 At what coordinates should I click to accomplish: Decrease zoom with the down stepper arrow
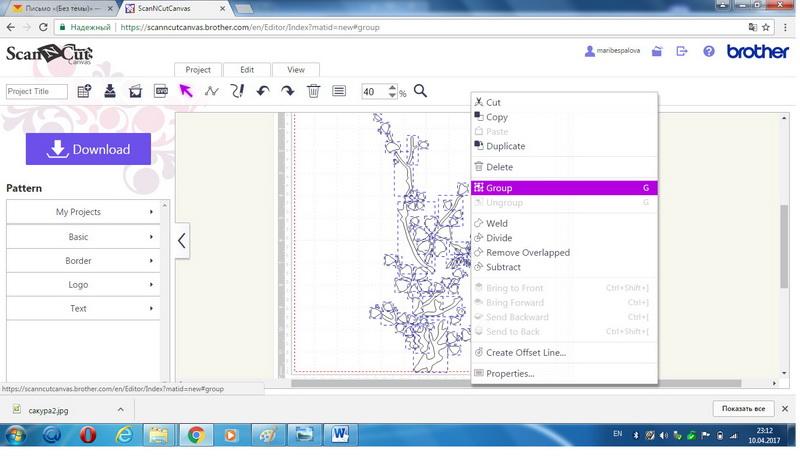click(x=392, y=95)
